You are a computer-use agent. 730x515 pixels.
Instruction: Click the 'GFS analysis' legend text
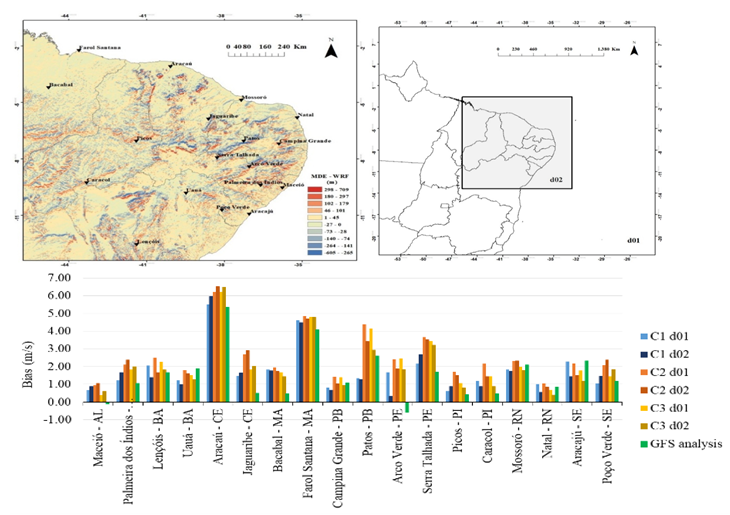(686, 444)
